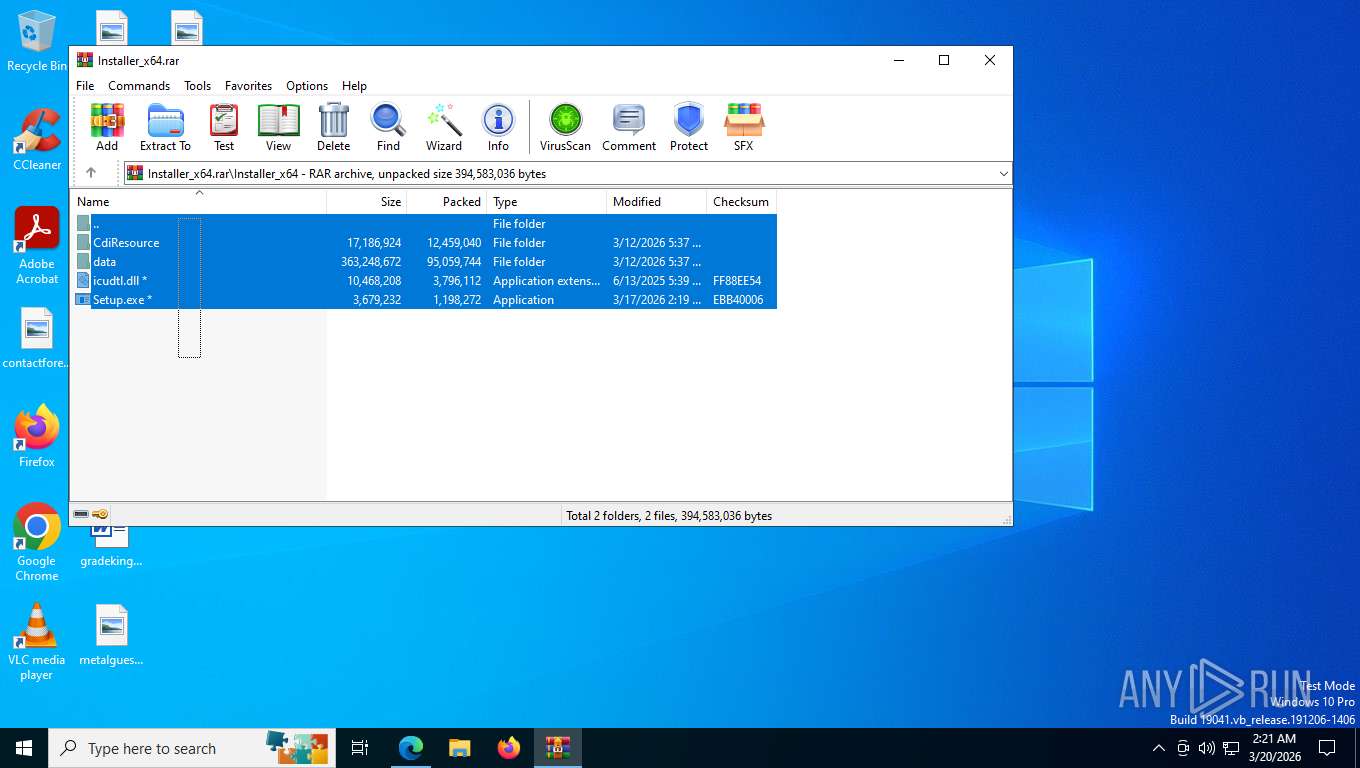Image resolution: width=1360 pixels, height=768 pixels.
Task: Open Adobe Acrobat desktop shortcut
Action: (37, 246)
